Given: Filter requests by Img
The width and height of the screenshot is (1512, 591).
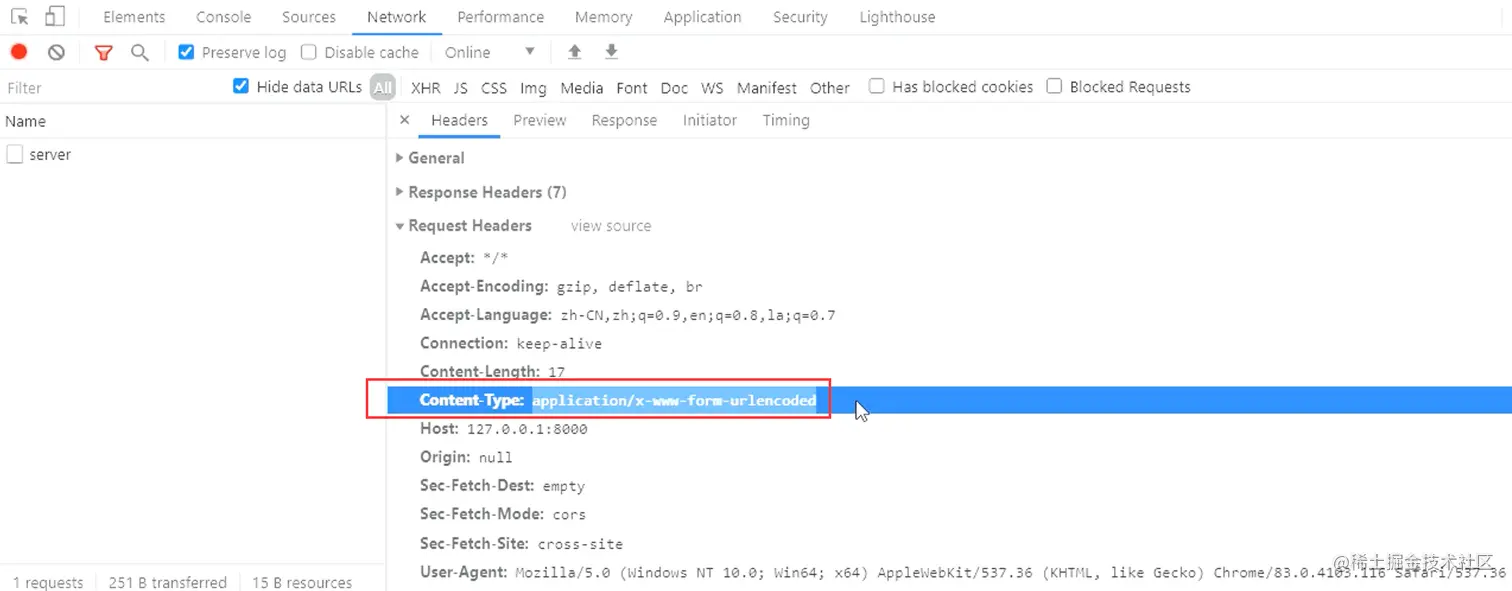Looking at the screenshot, I should tap(533, 88).
